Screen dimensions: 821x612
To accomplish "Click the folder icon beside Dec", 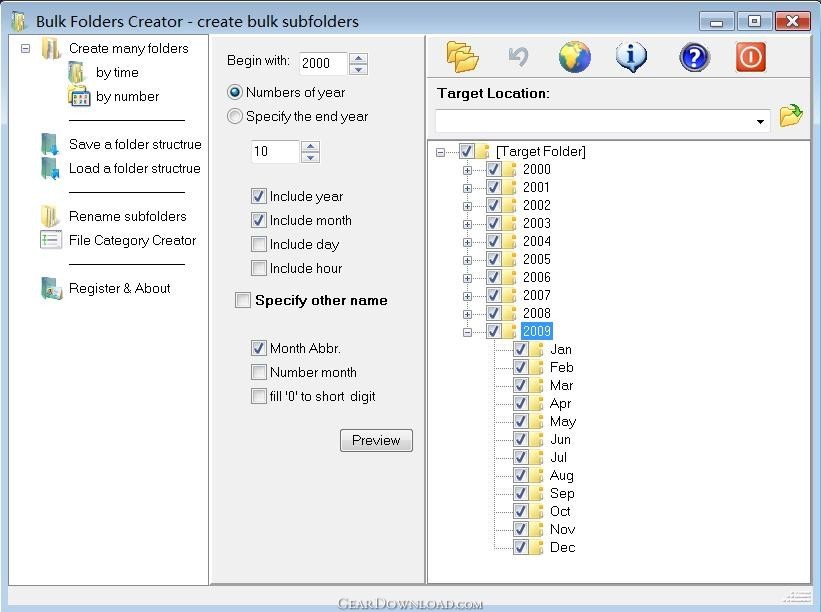I will 537,547.
